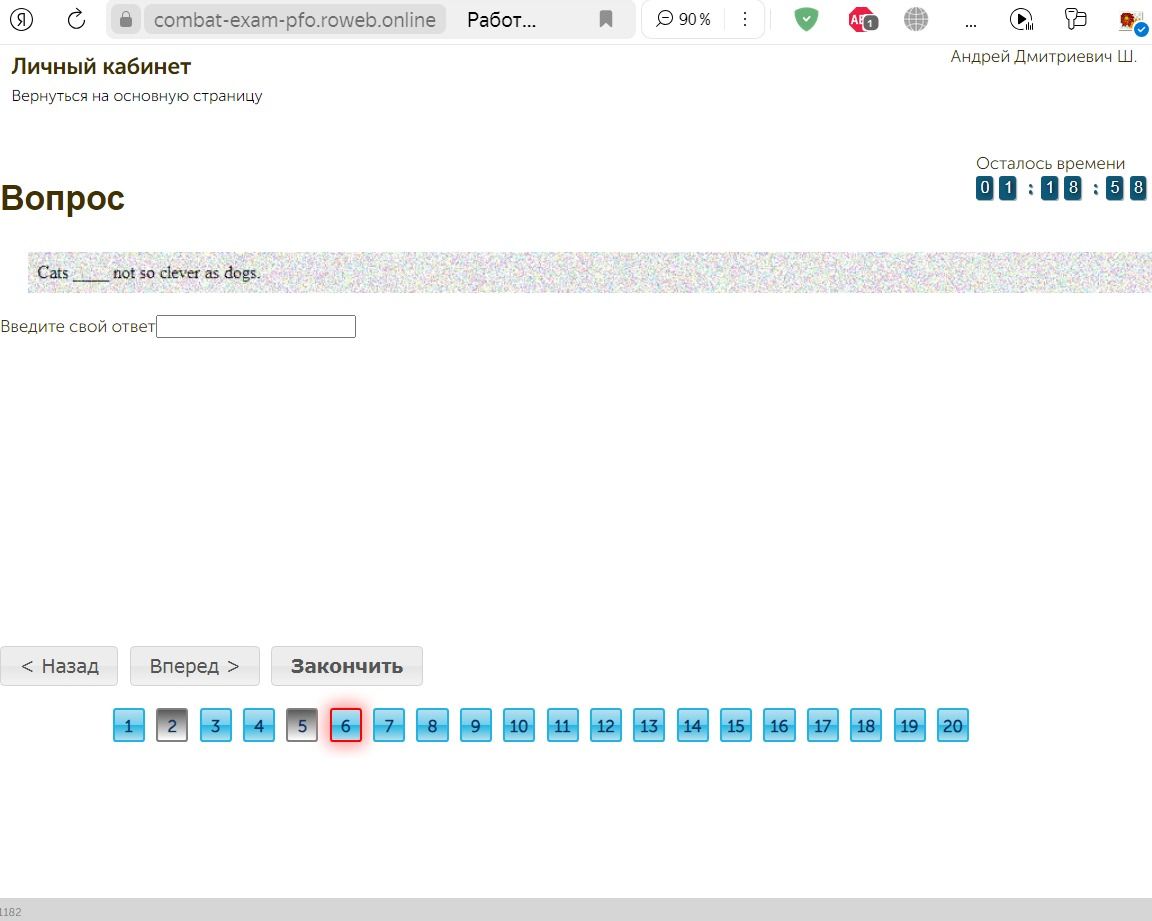Open the browser three-dot vertical menu
Viewport: 1152px width, 921px height.
coord(744,19)
